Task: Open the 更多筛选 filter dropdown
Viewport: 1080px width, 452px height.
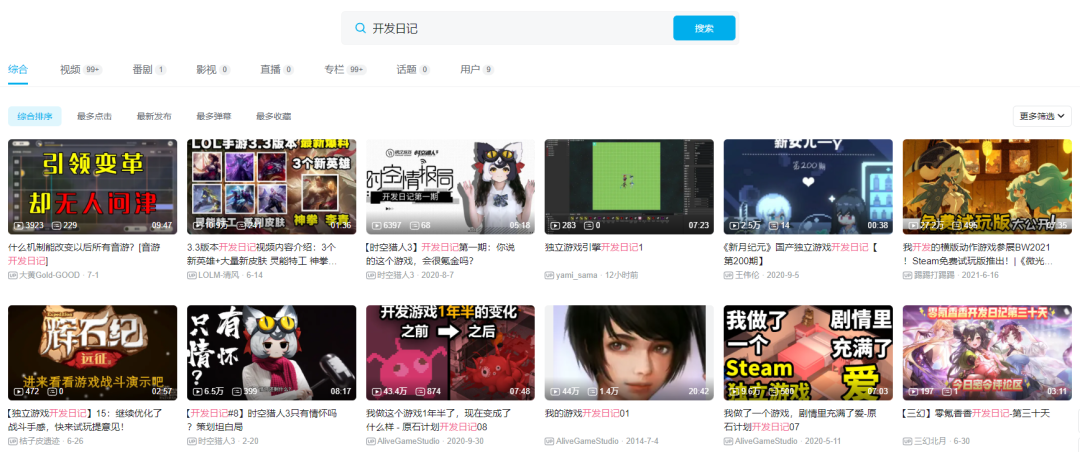Action: pyautogui.click(x=1042, y=116)
